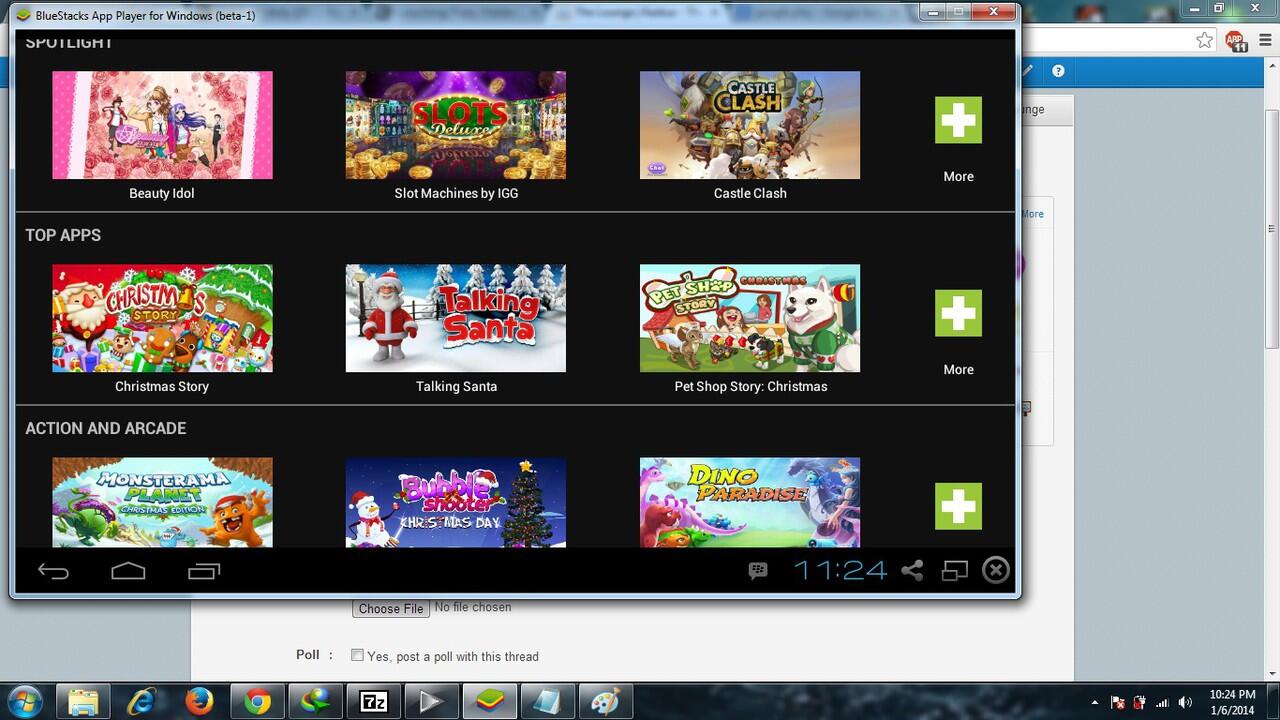Click 'More' text in Top Apps row
The height and width of the screenshot is (720, 1280).
point(958,369)
